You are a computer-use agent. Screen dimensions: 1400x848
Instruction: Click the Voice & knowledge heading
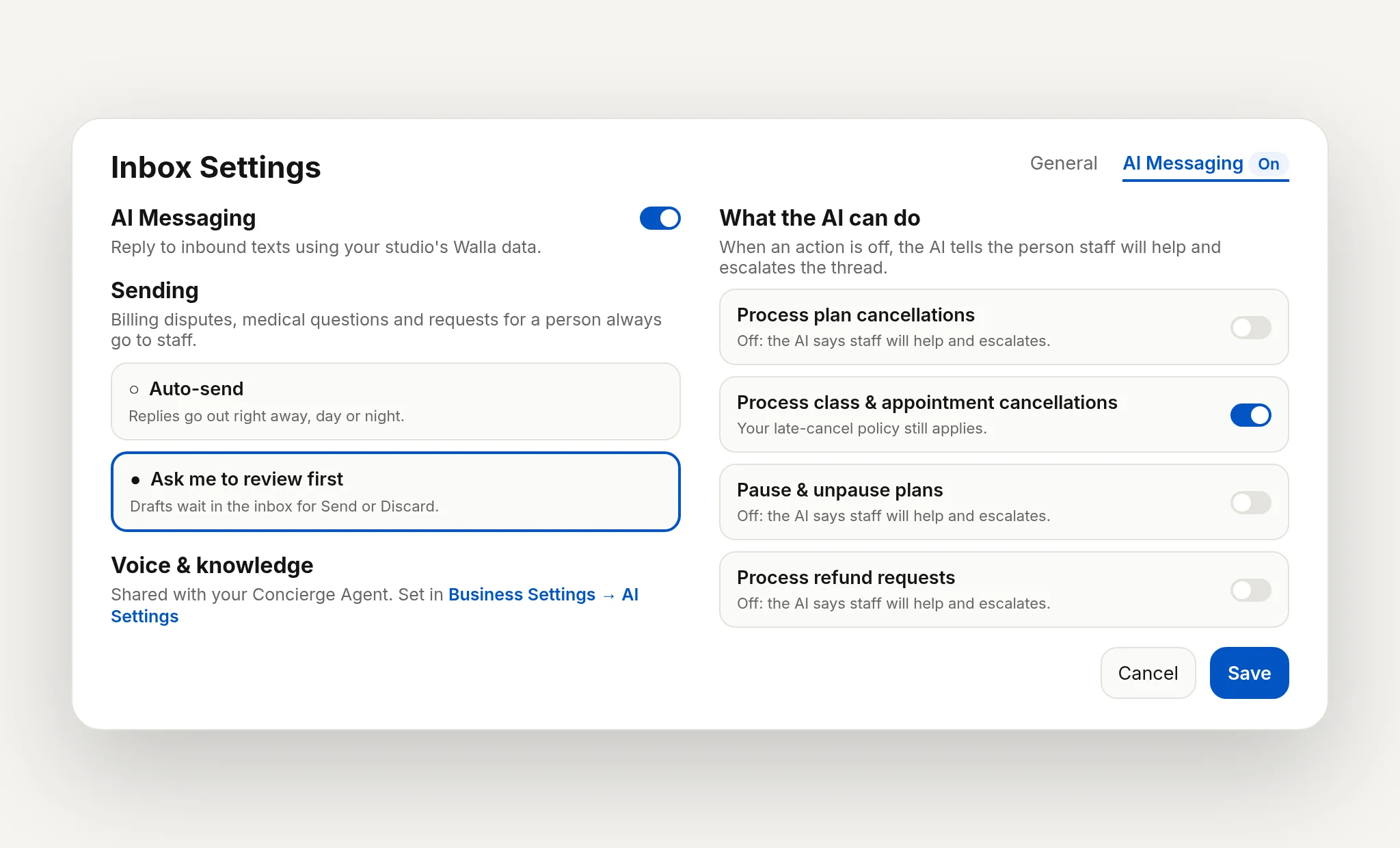click(212, 566)
